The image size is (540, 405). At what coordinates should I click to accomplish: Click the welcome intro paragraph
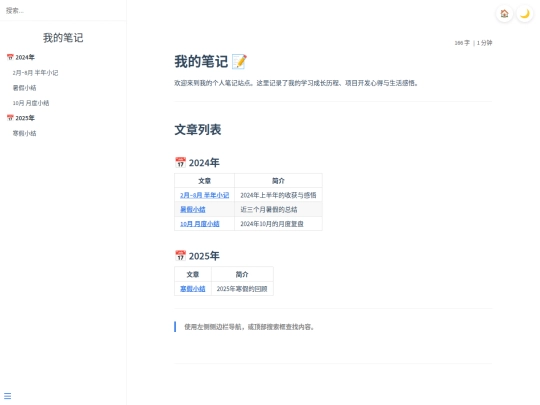297,83
